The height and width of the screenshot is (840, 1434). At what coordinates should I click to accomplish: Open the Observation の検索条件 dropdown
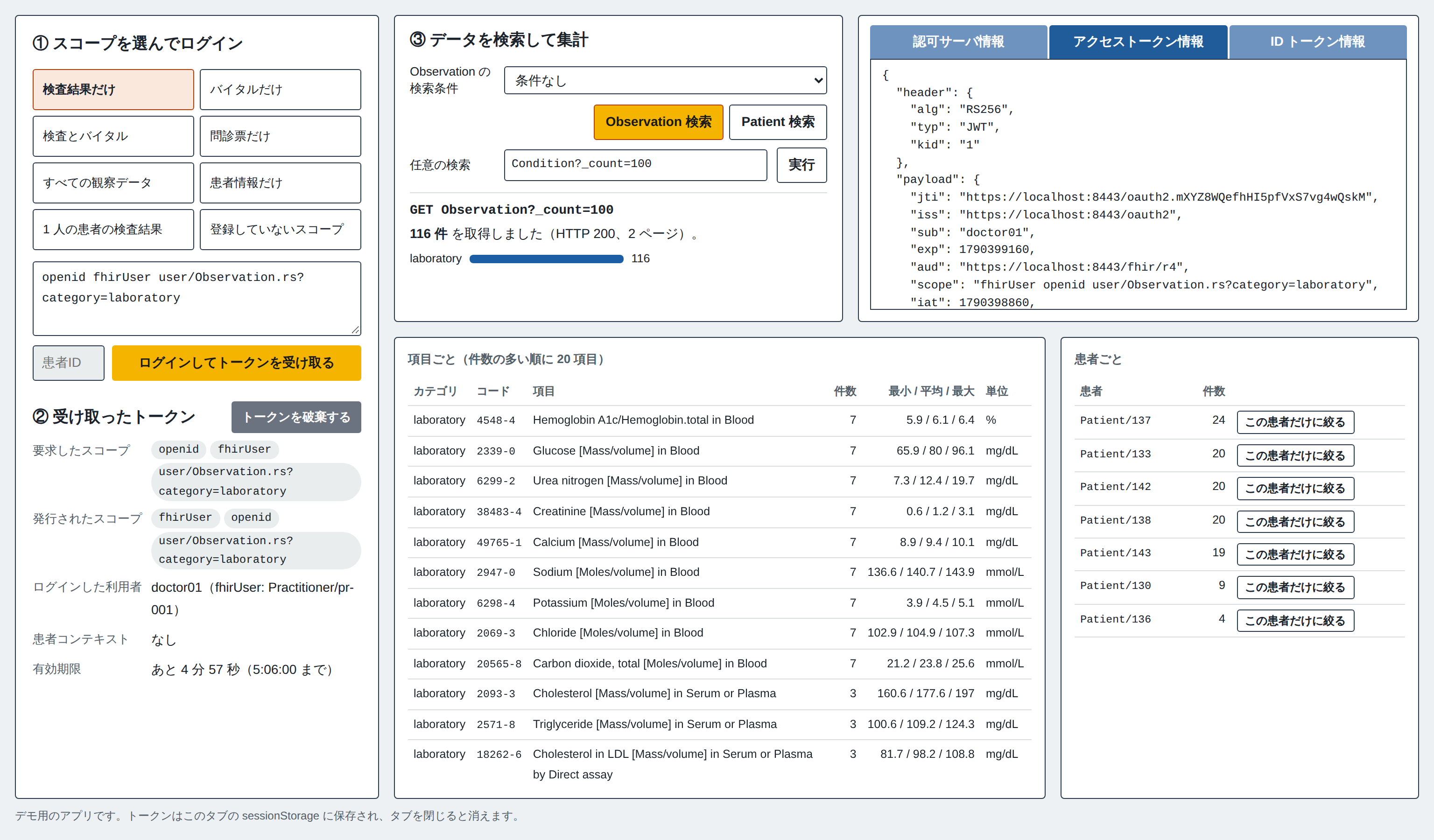665,80
